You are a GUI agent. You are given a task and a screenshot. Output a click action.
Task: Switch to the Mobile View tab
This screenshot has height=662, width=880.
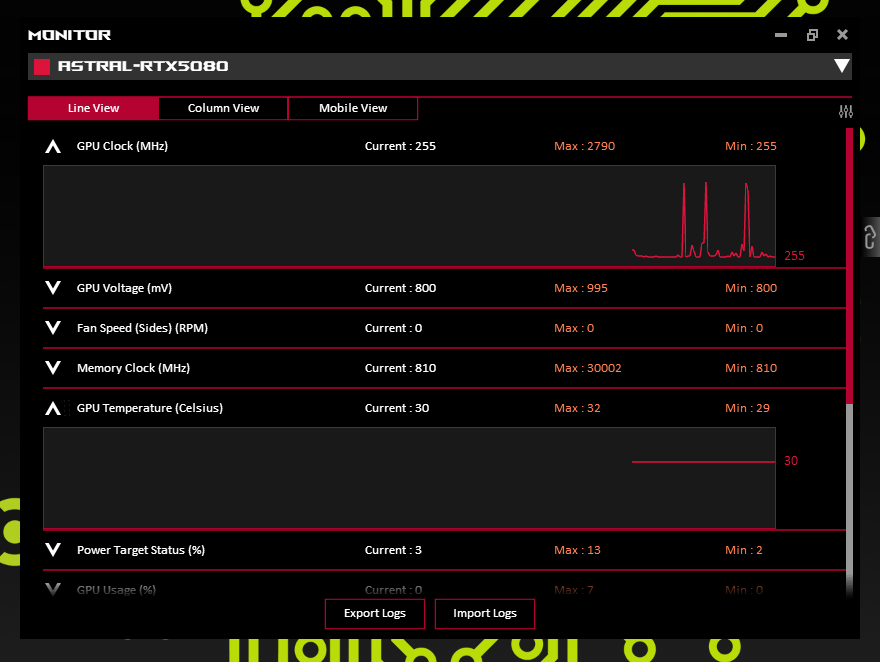tap(353, 108)
